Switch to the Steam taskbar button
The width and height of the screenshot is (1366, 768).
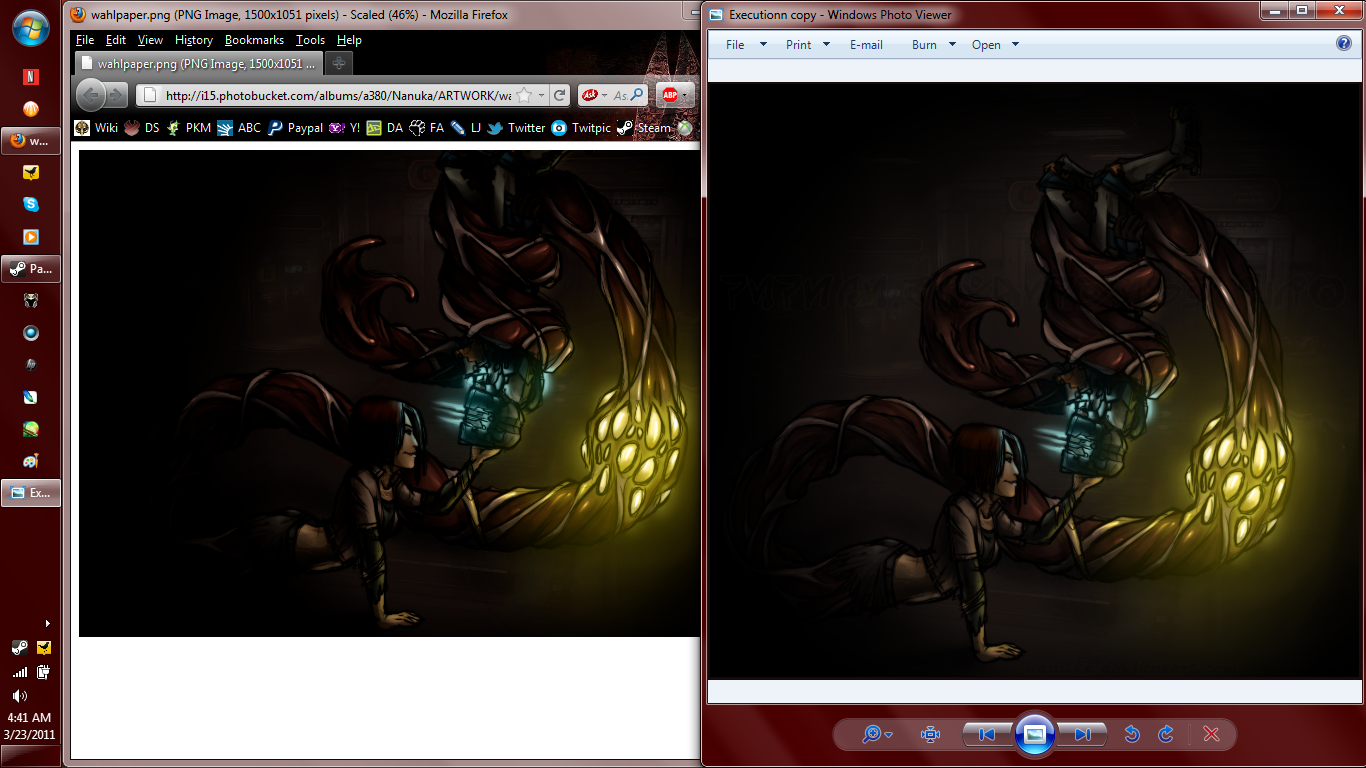coord(31,269)
